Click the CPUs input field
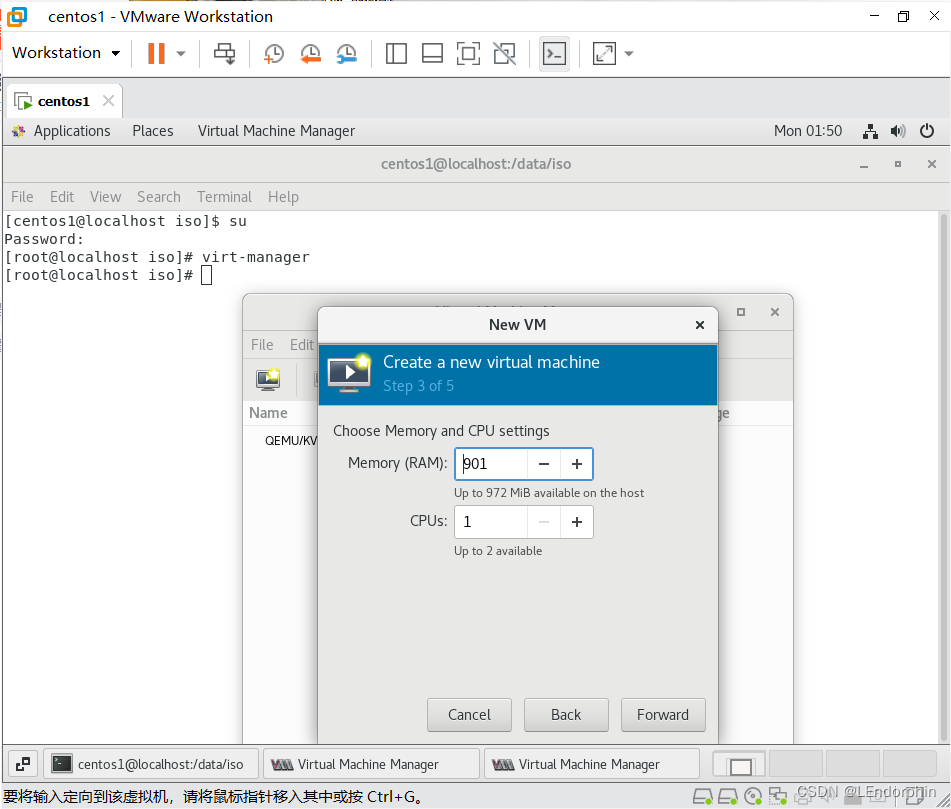Image resolution: width=951 pixels, height=809 pixels. pos(491,522)
